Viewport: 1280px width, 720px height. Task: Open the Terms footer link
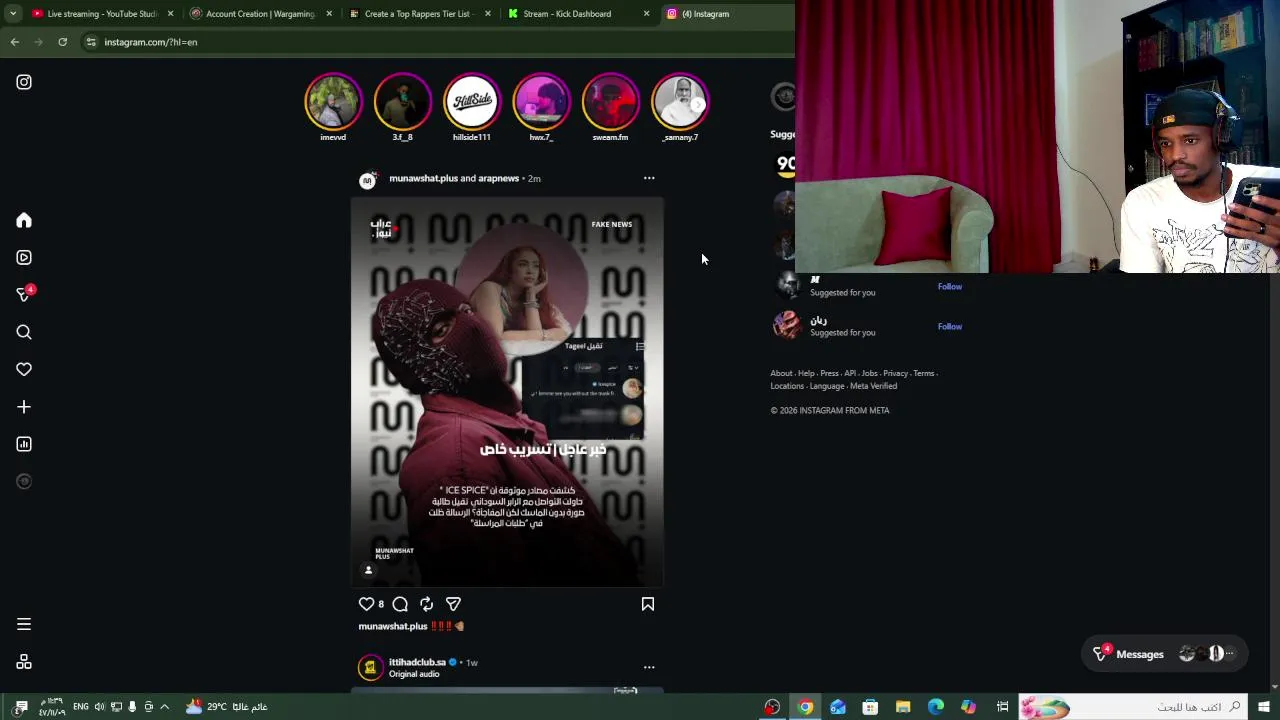pos(923,373)
